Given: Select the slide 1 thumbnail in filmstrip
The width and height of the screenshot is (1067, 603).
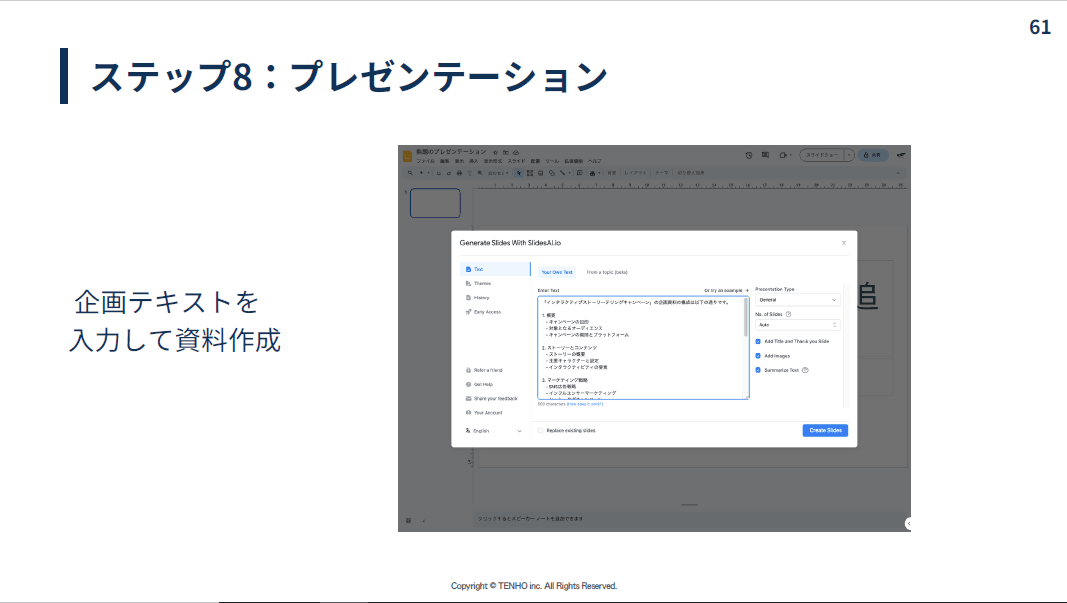Looking at the screenshot, I should coord(436,203).
